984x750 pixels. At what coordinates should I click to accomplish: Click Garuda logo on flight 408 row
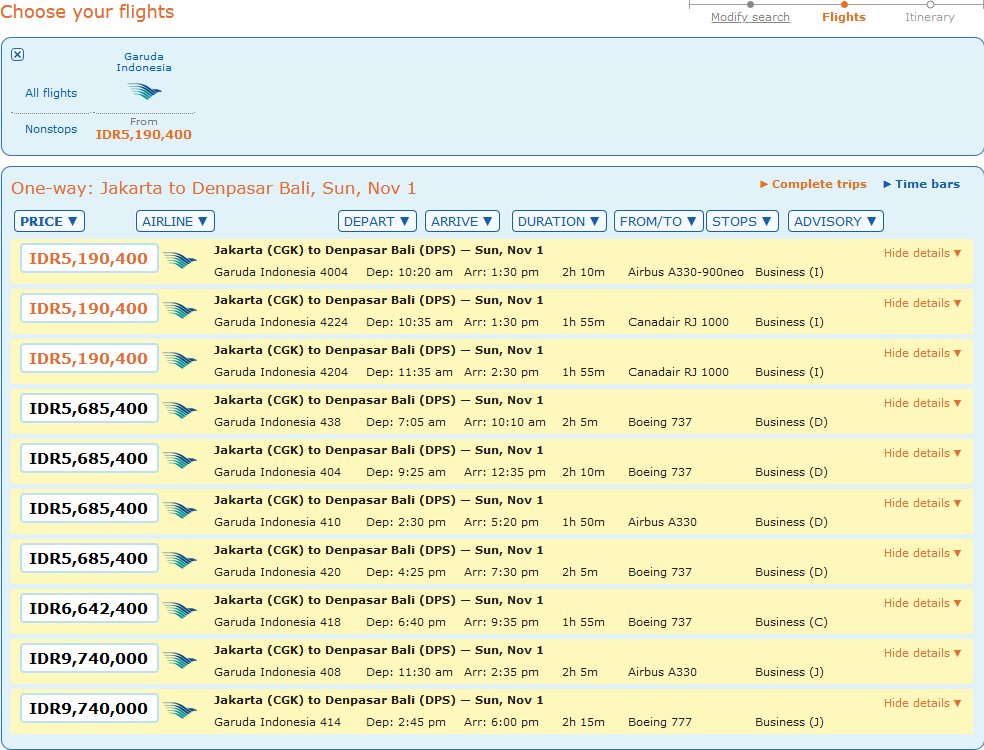[x=179, y=660]
